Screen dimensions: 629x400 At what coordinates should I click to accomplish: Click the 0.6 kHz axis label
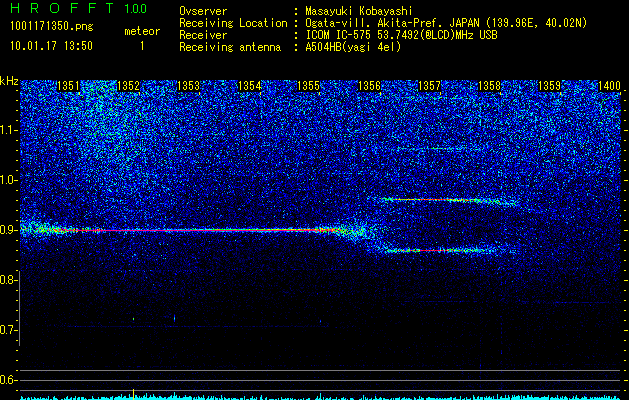(9, 380)
